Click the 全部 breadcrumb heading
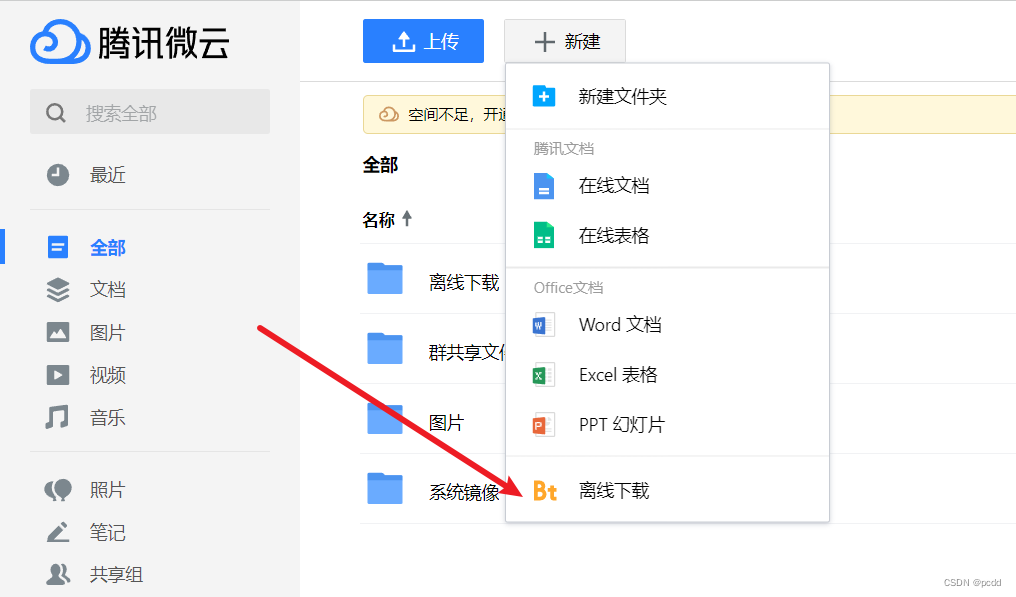 380,165
